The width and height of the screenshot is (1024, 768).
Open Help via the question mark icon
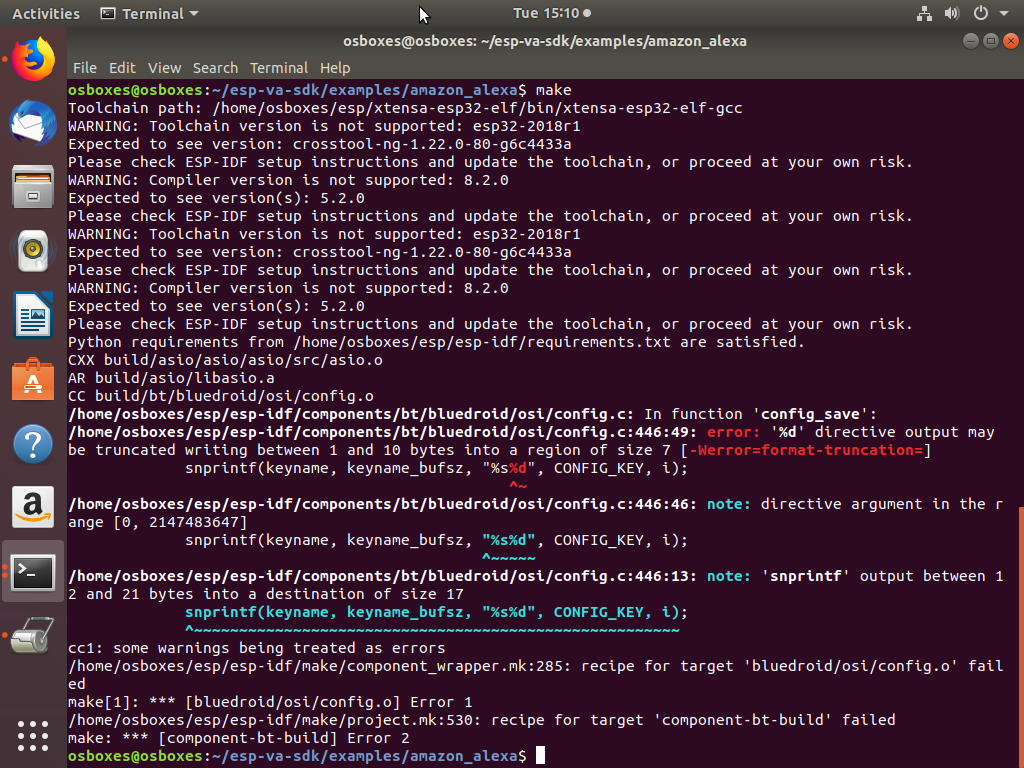pyautogui.click(x=33, y=445)
